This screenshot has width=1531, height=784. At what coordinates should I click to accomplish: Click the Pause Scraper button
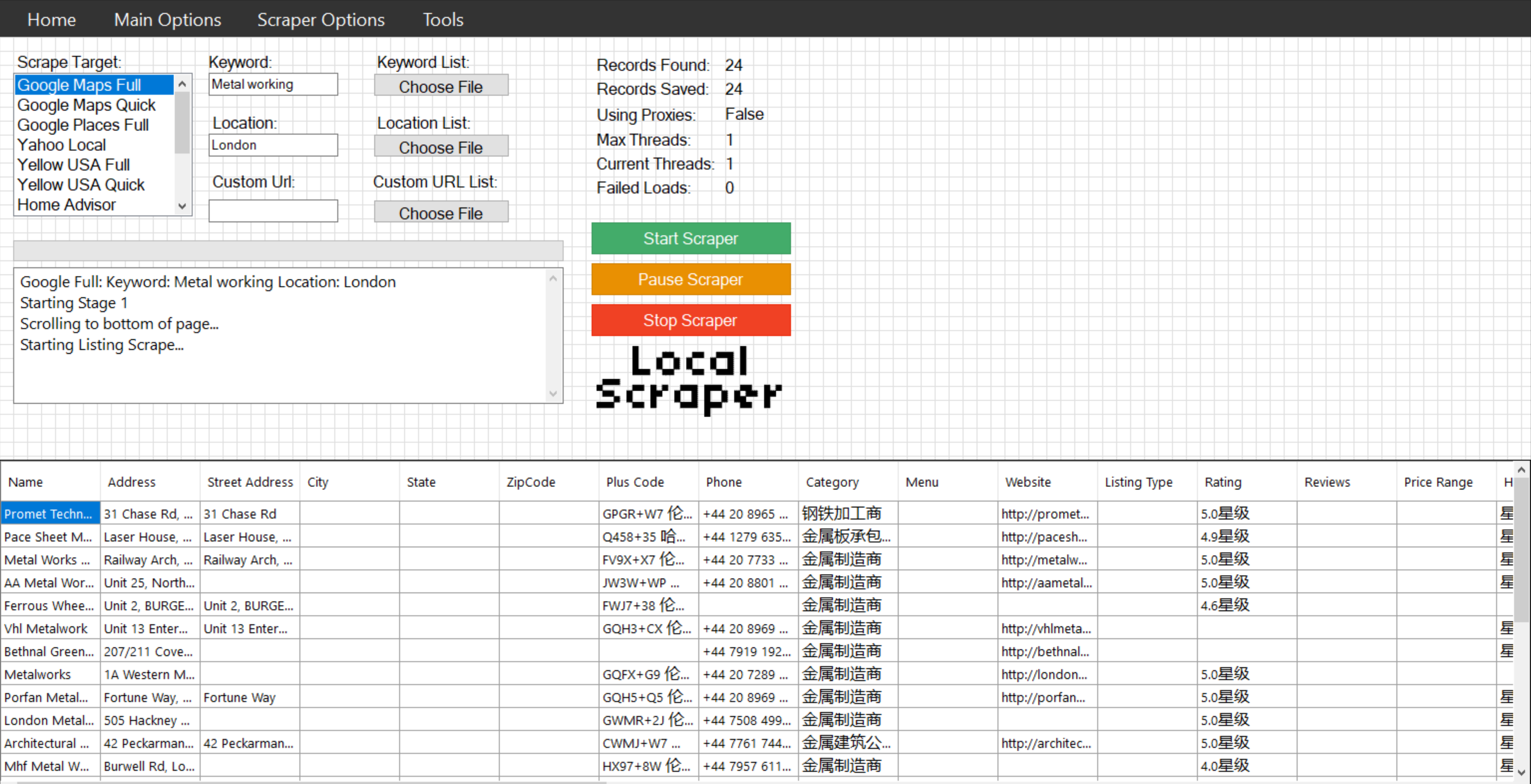[691, 279]
